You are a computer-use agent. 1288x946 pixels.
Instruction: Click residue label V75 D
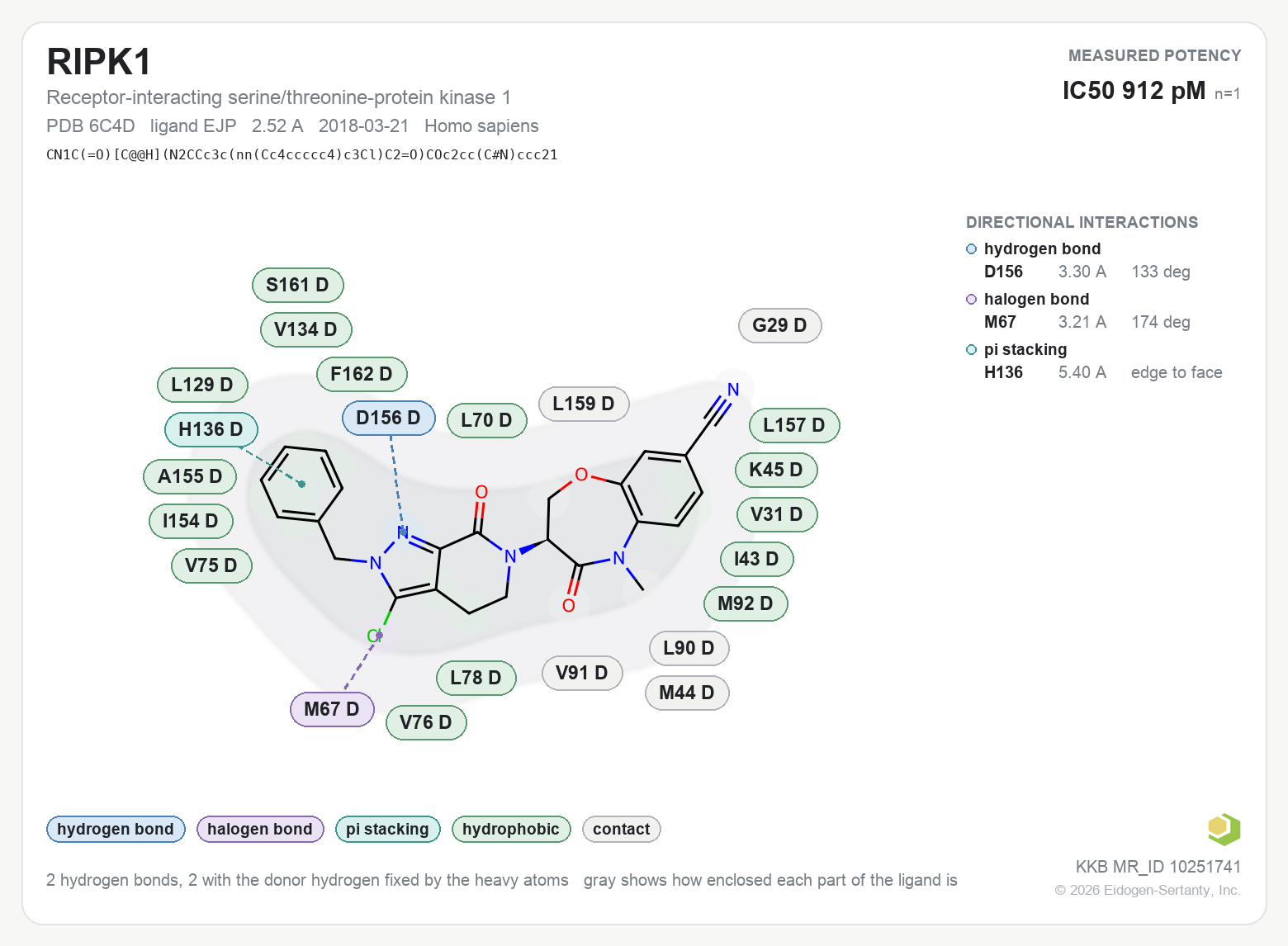pyautogui.click(x=211, y=565)
